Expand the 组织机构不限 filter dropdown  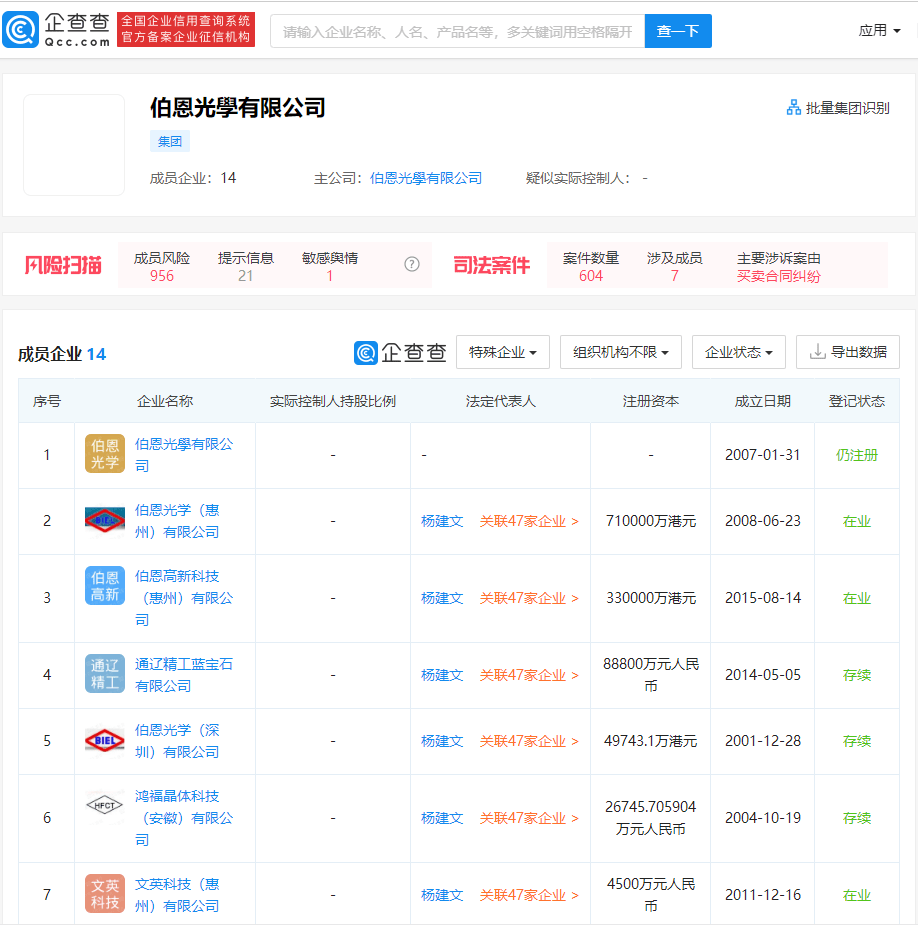tap(621, 352)
